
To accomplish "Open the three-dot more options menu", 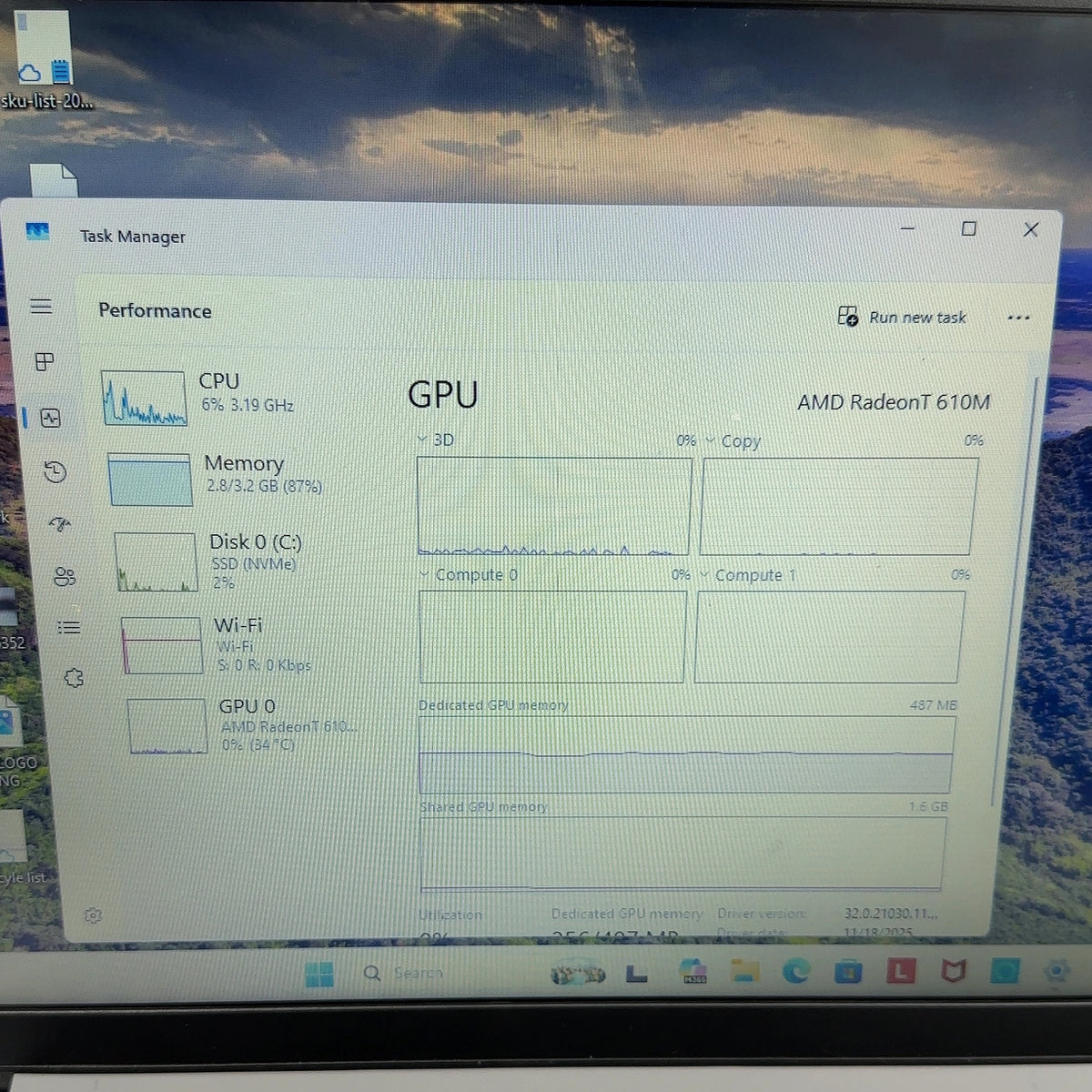I will 1018,318.
